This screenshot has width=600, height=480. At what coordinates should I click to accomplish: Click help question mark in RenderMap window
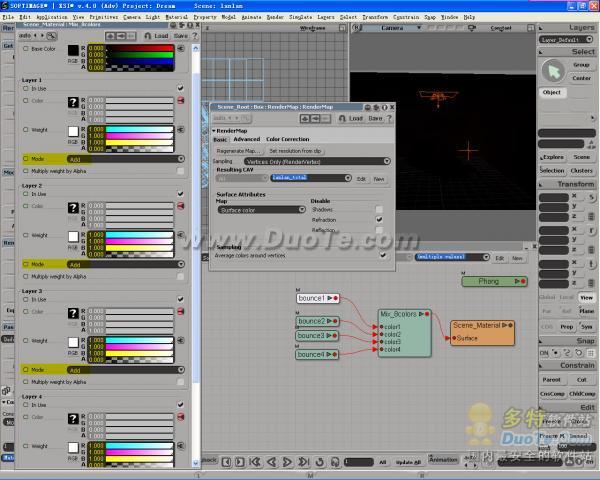(389, 118)
